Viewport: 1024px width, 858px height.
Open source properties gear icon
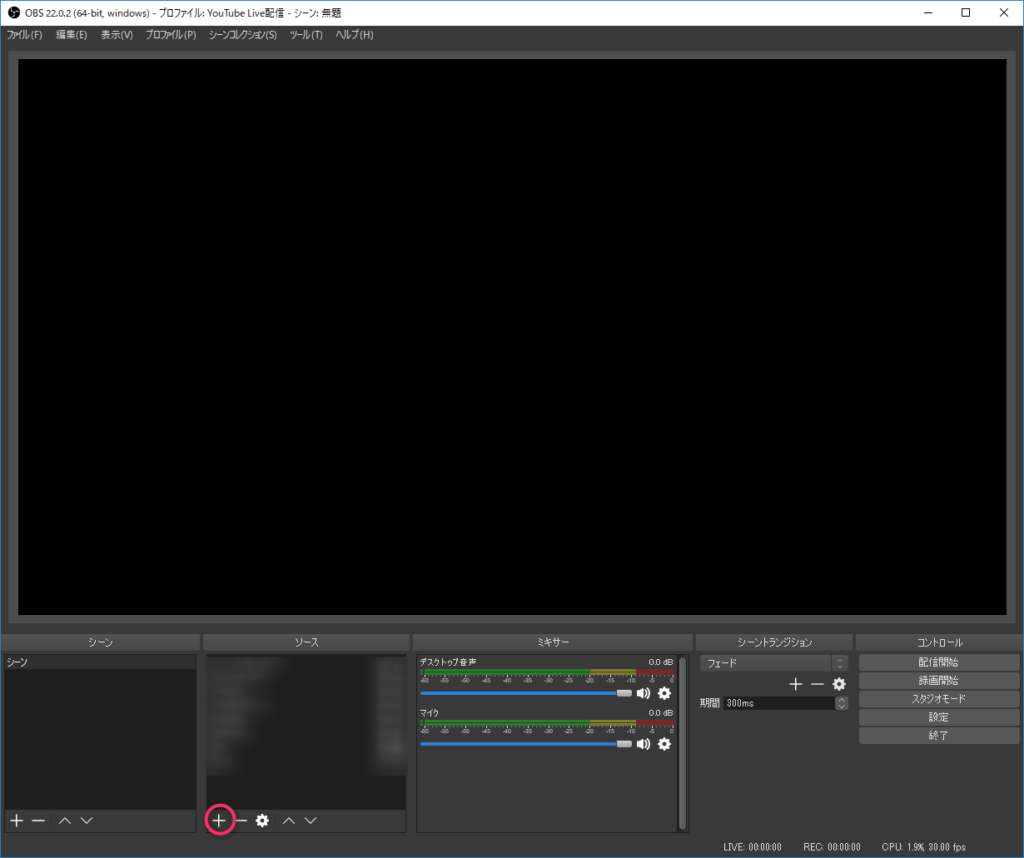262,820
